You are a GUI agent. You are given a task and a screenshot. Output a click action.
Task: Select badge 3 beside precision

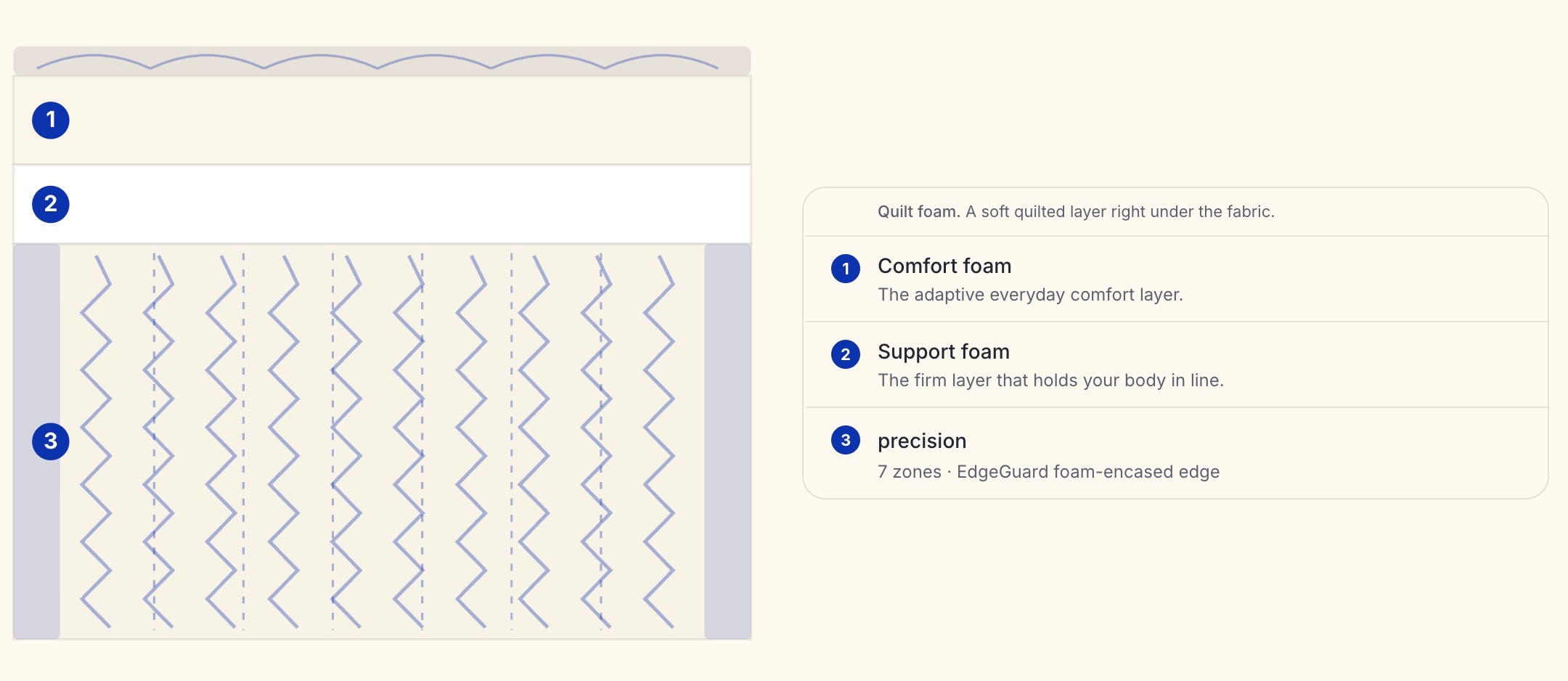point(846,440)
